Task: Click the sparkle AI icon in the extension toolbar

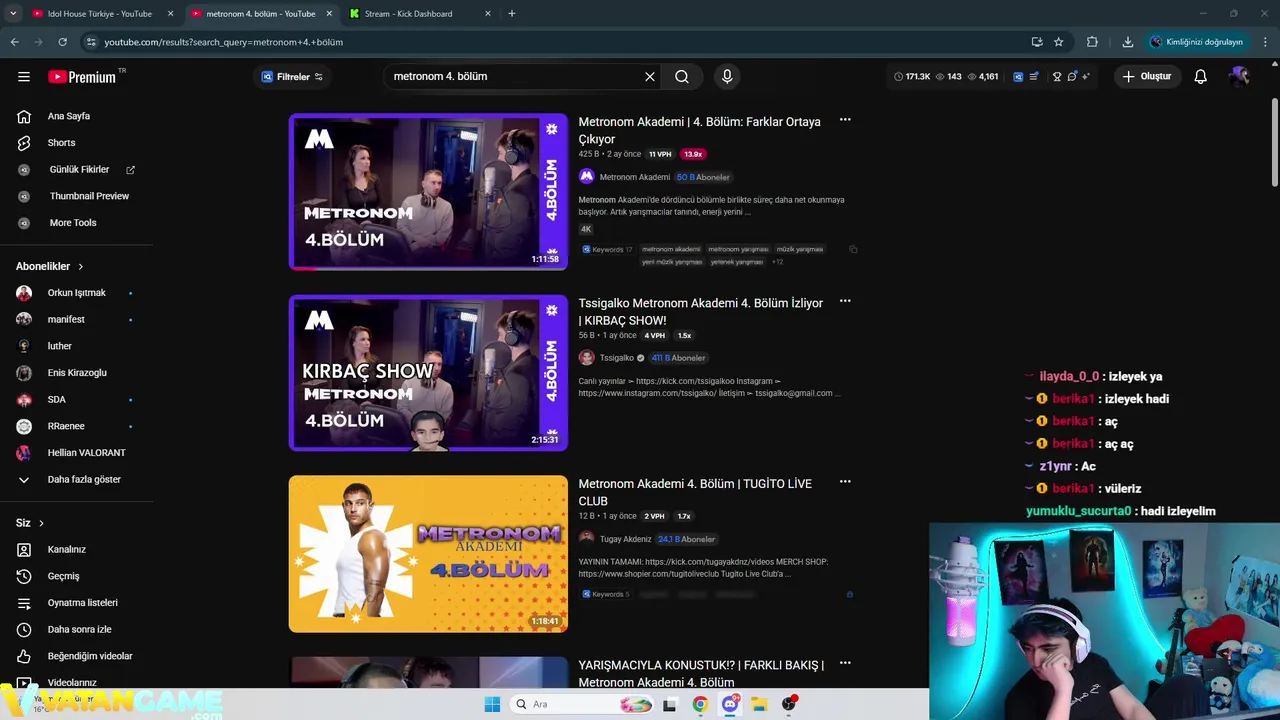Action: (x=1086, y=77)
